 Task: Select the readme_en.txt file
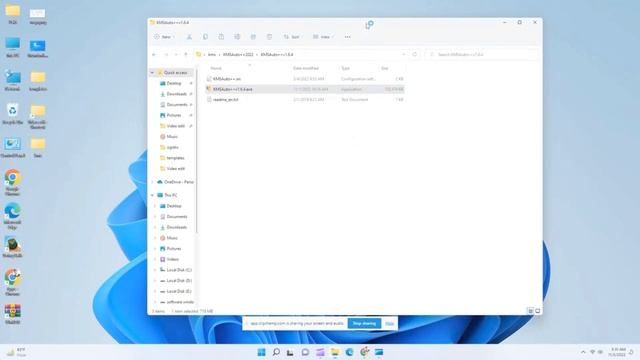pyautogui.click(x=305, y=100)
